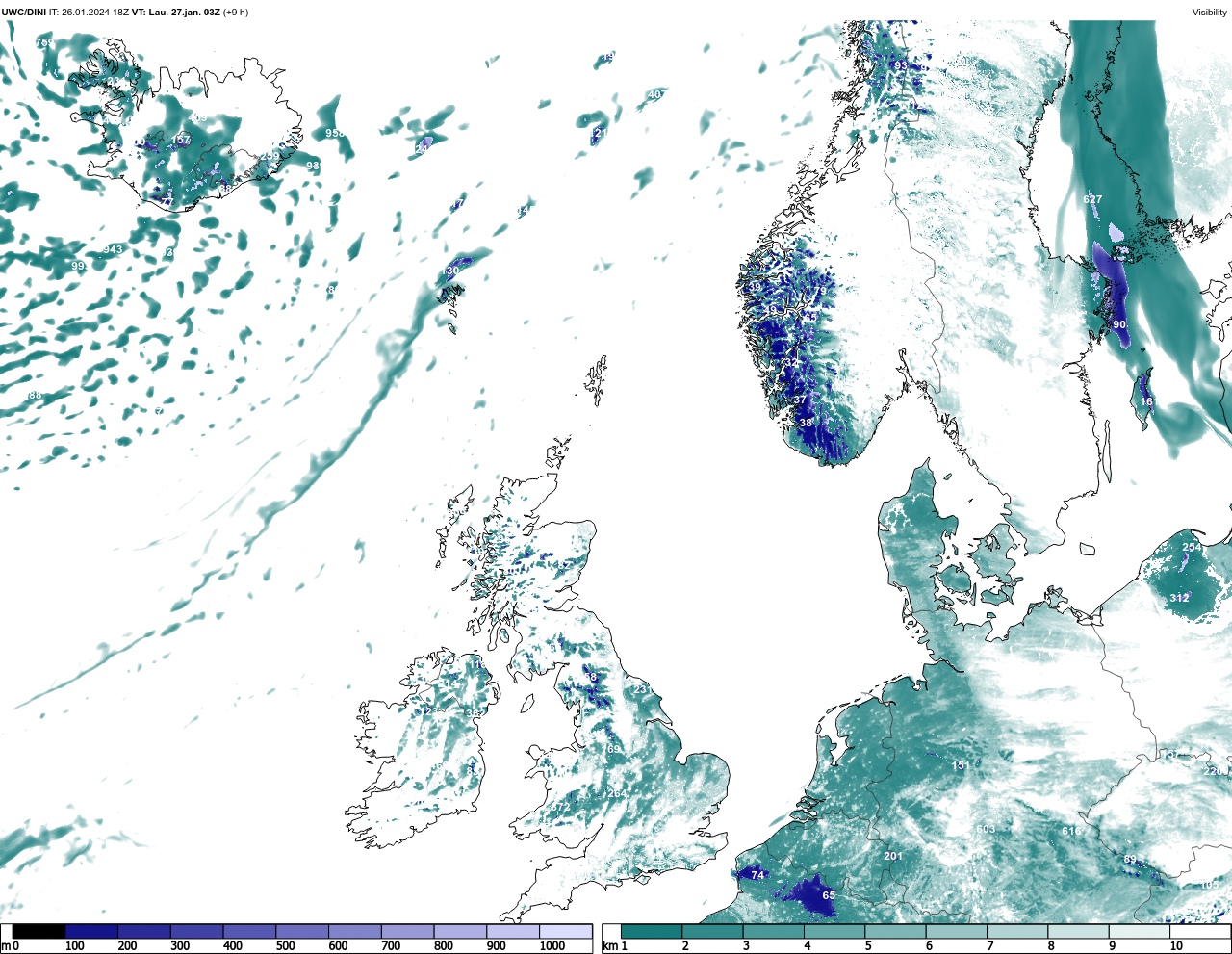Click the '958' visibility value east of Iceland
Viewport: 1232px width, 954px height.
click(x=335, y=133)
